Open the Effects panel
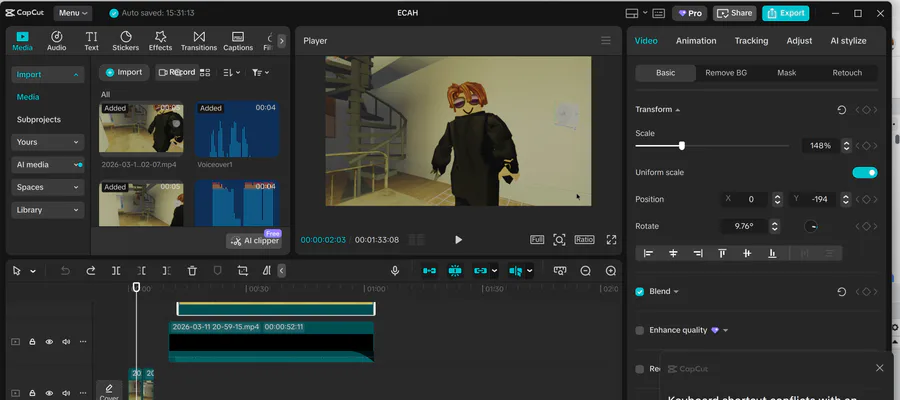Screen dimensions: 900x400 (x=160, y=41)
